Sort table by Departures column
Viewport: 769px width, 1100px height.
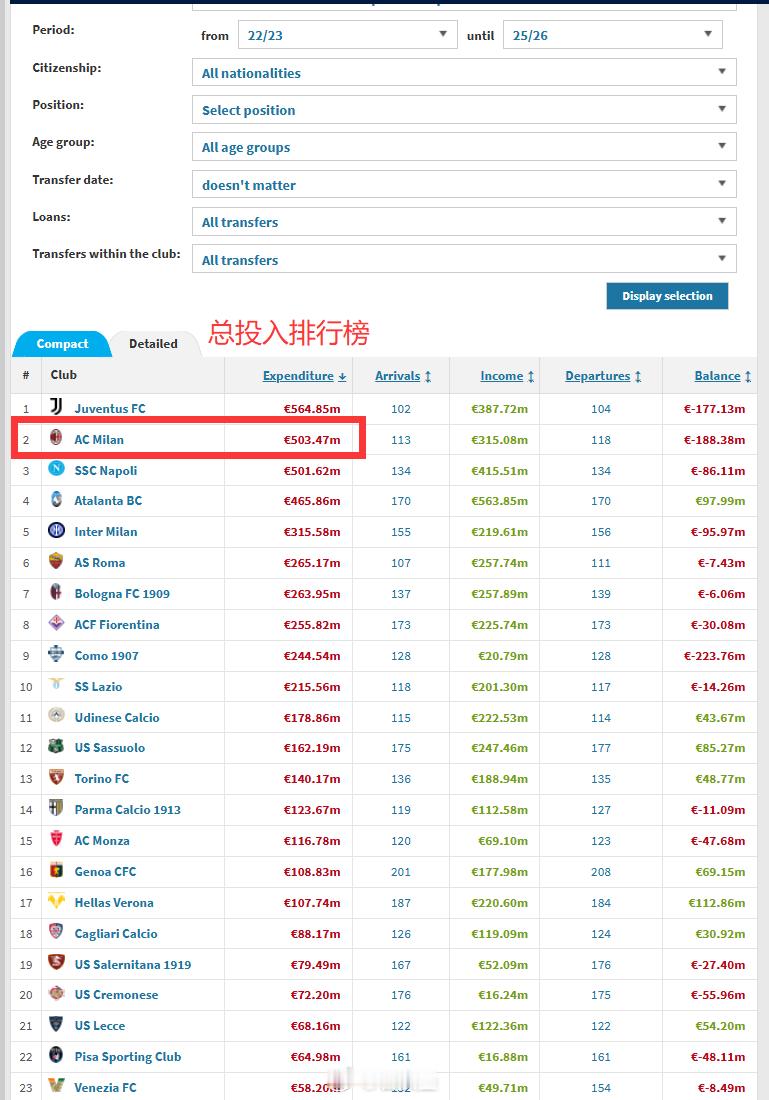pyautogui.click(x=603, y=376)
